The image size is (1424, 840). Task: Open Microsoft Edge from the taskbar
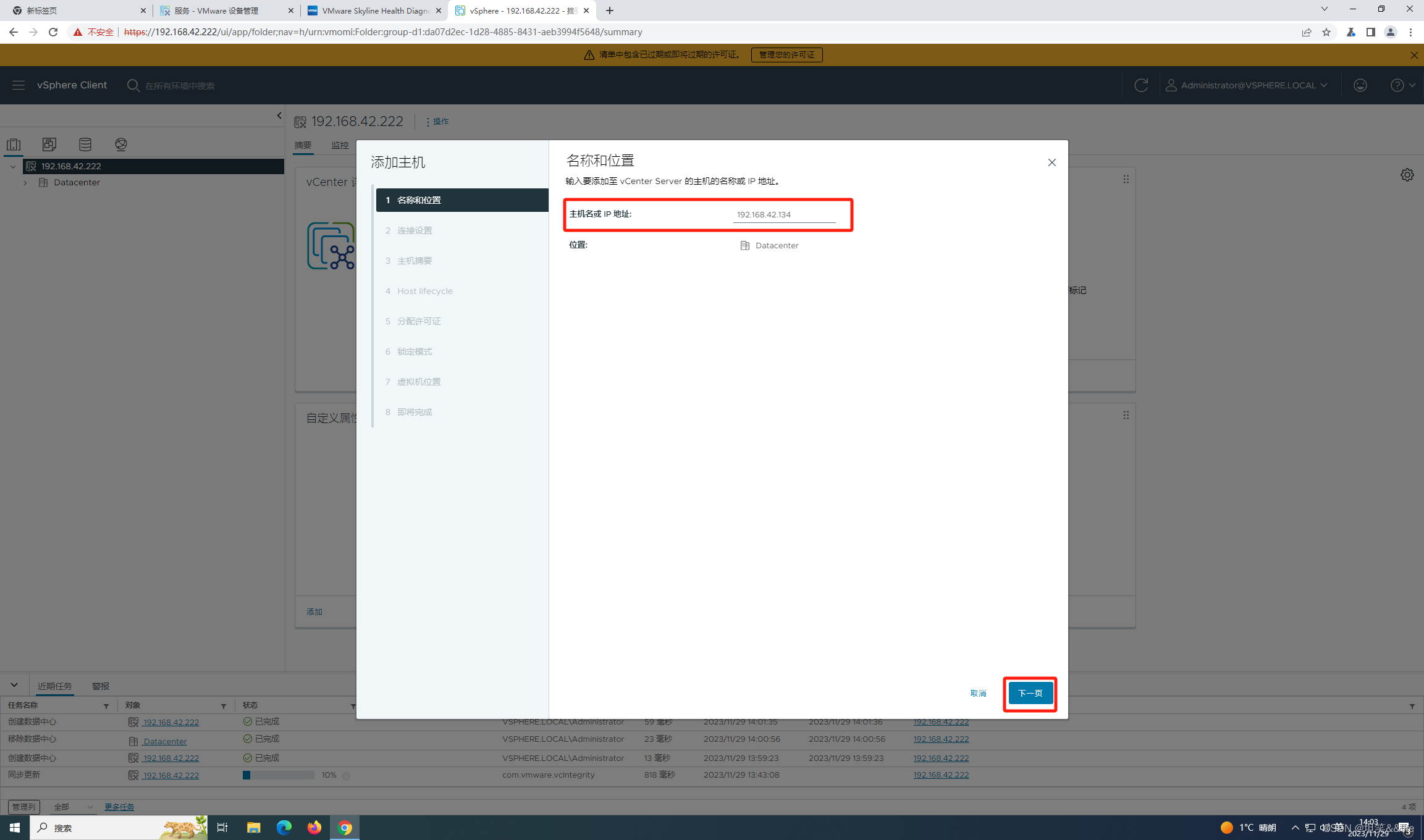click(284, 828)
